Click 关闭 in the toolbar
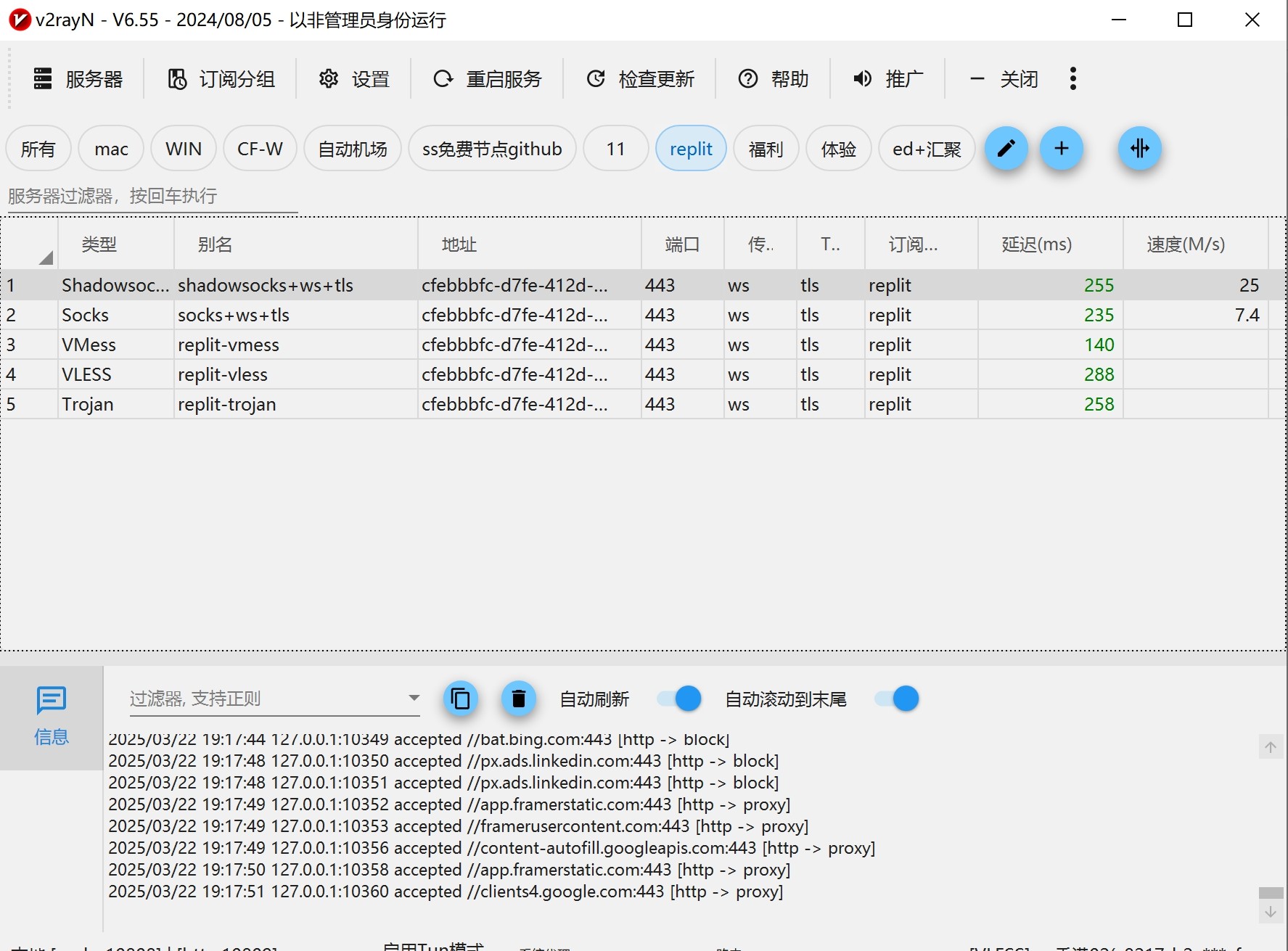Viewport: 1288px width, 951px height. point(1004,79)
